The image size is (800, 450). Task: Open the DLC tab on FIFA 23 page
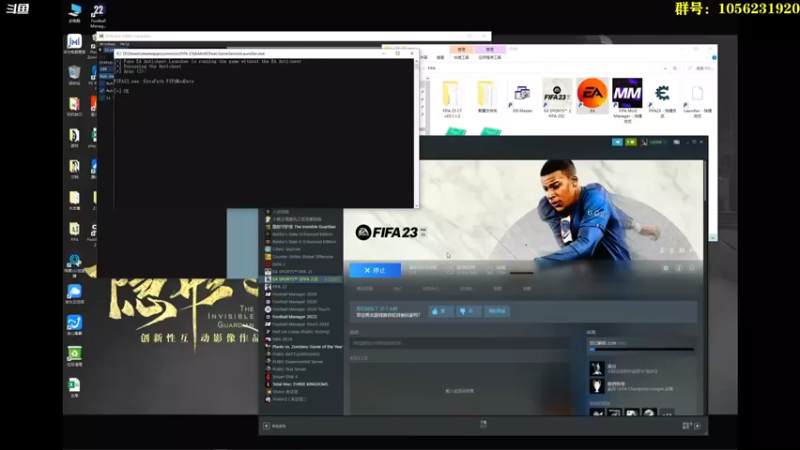(x=397, y=289)
